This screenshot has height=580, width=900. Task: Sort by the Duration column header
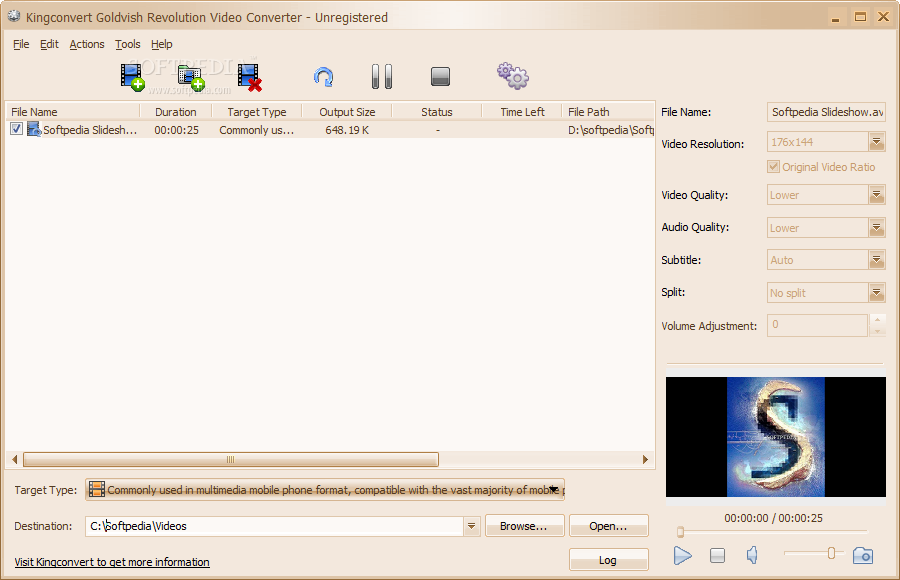[x=176, y=112]
